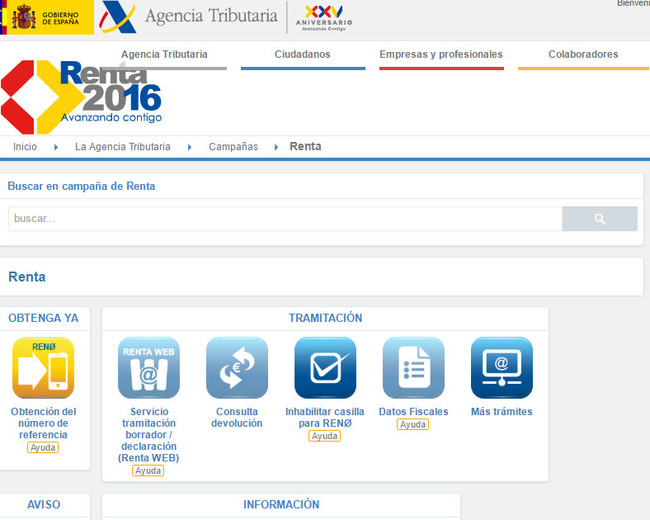Screen dimensions: 650x520
Task: Go to Inicio in the breadcrumb
Action: click(x=25, y=147)
